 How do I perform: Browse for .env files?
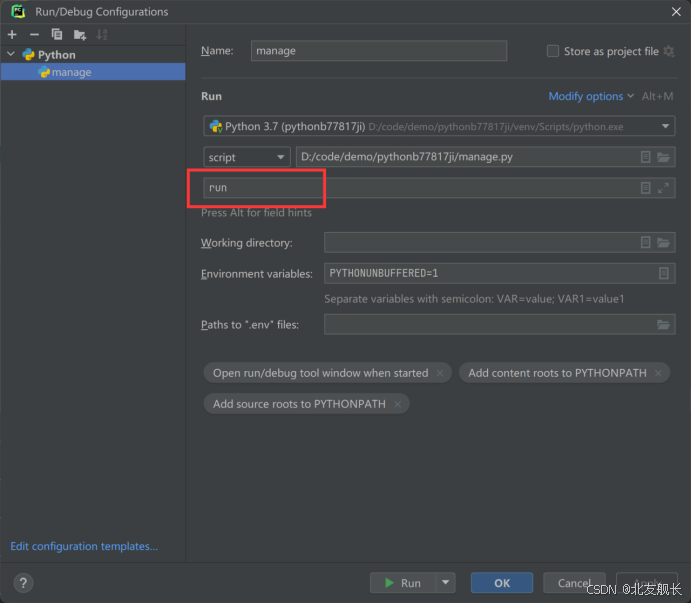(x=663, y=325)
